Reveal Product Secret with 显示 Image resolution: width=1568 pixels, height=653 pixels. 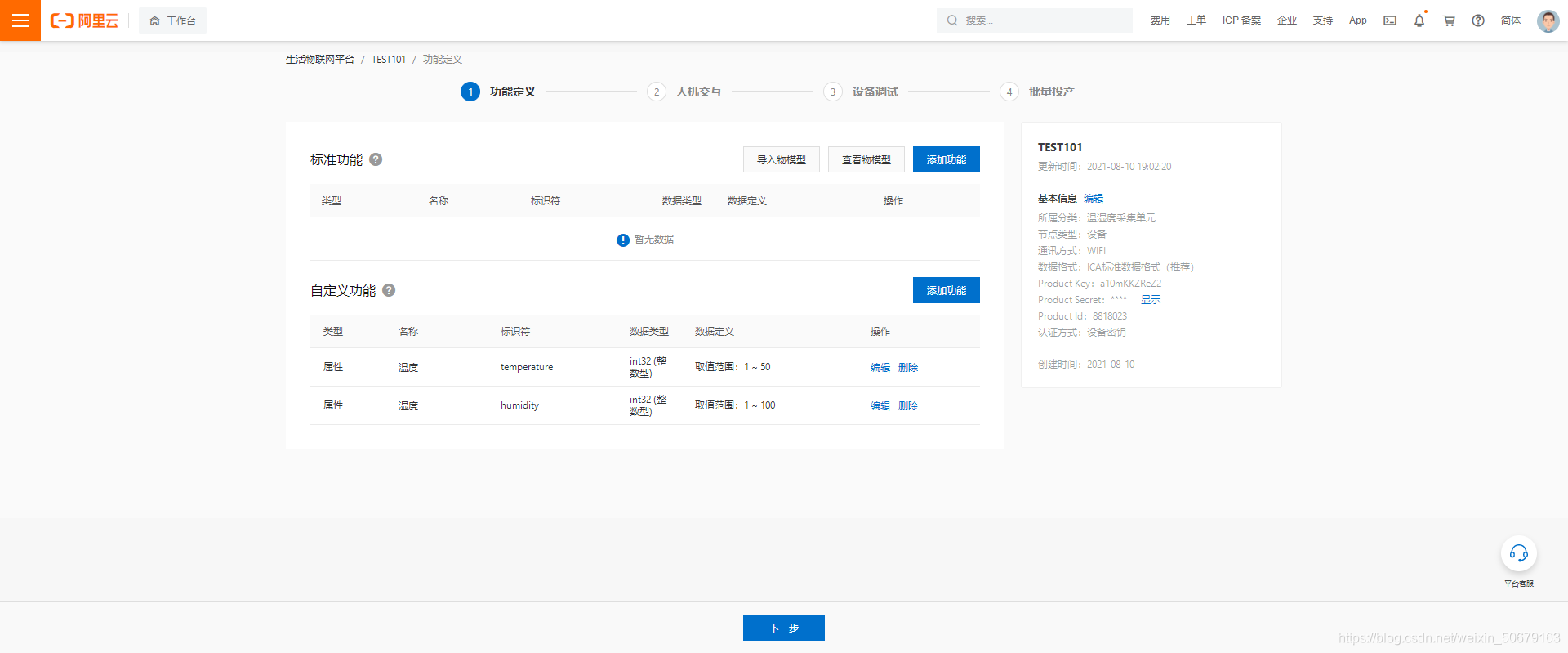click(x=1151, y=300)
